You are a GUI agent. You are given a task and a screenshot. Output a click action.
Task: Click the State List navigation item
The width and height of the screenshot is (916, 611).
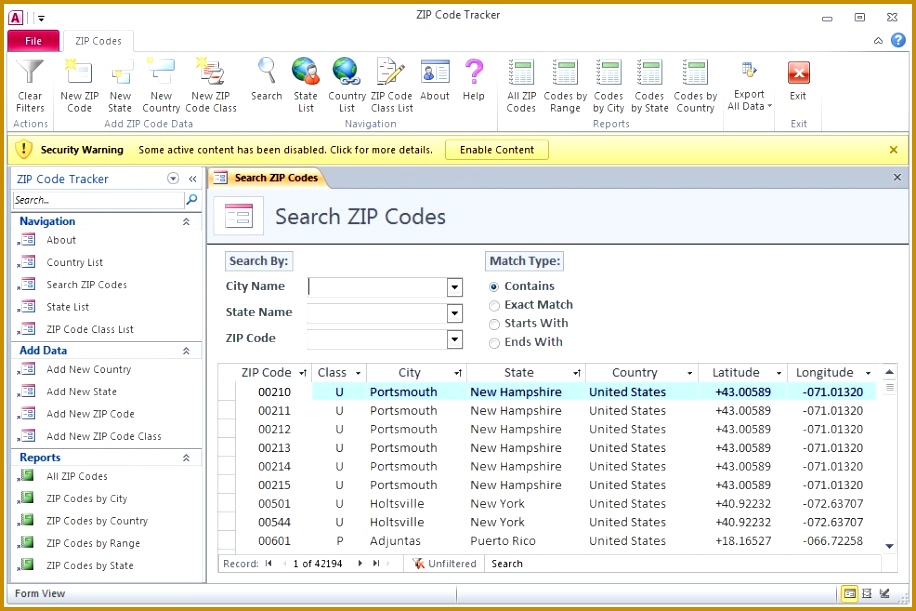point(68,307)
